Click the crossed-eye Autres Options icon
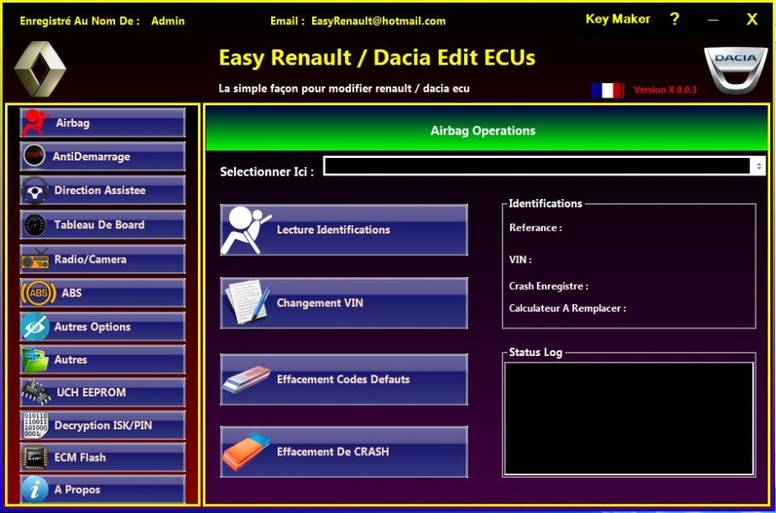The height and width of the screenshot is (513, 776). pos(35,326)
